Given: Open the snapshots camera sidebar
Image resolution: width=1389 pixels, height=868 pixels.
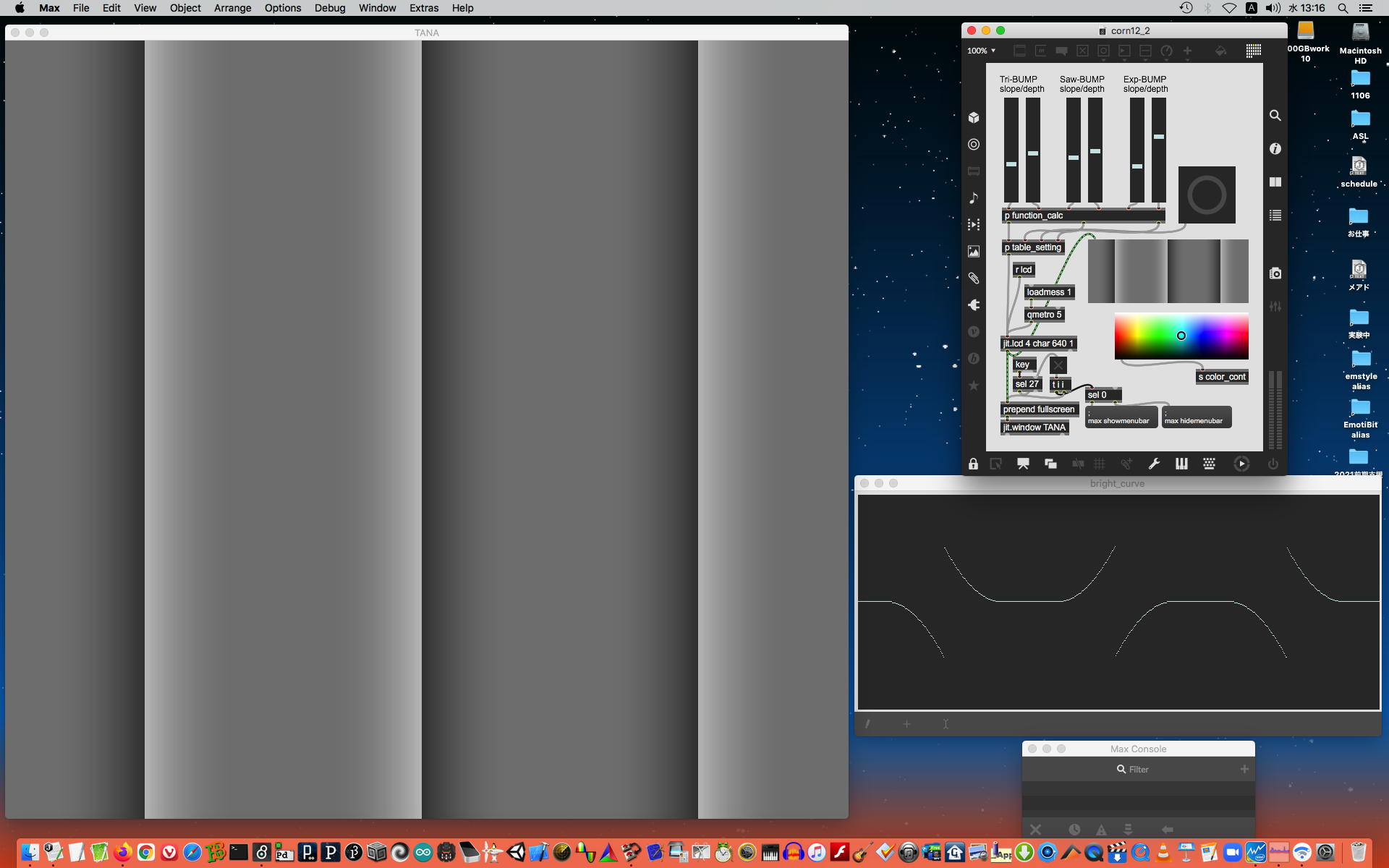Looking at the screenshot, I should 1275,273.
